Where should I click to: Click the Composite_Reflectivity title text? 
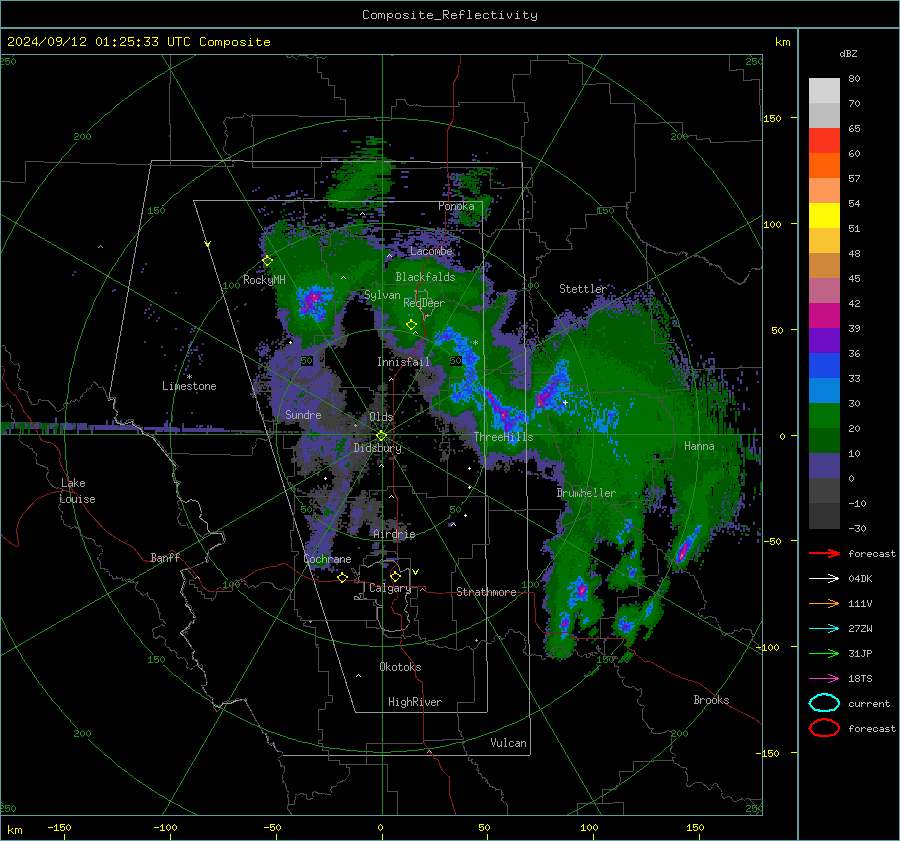[450, 15]
